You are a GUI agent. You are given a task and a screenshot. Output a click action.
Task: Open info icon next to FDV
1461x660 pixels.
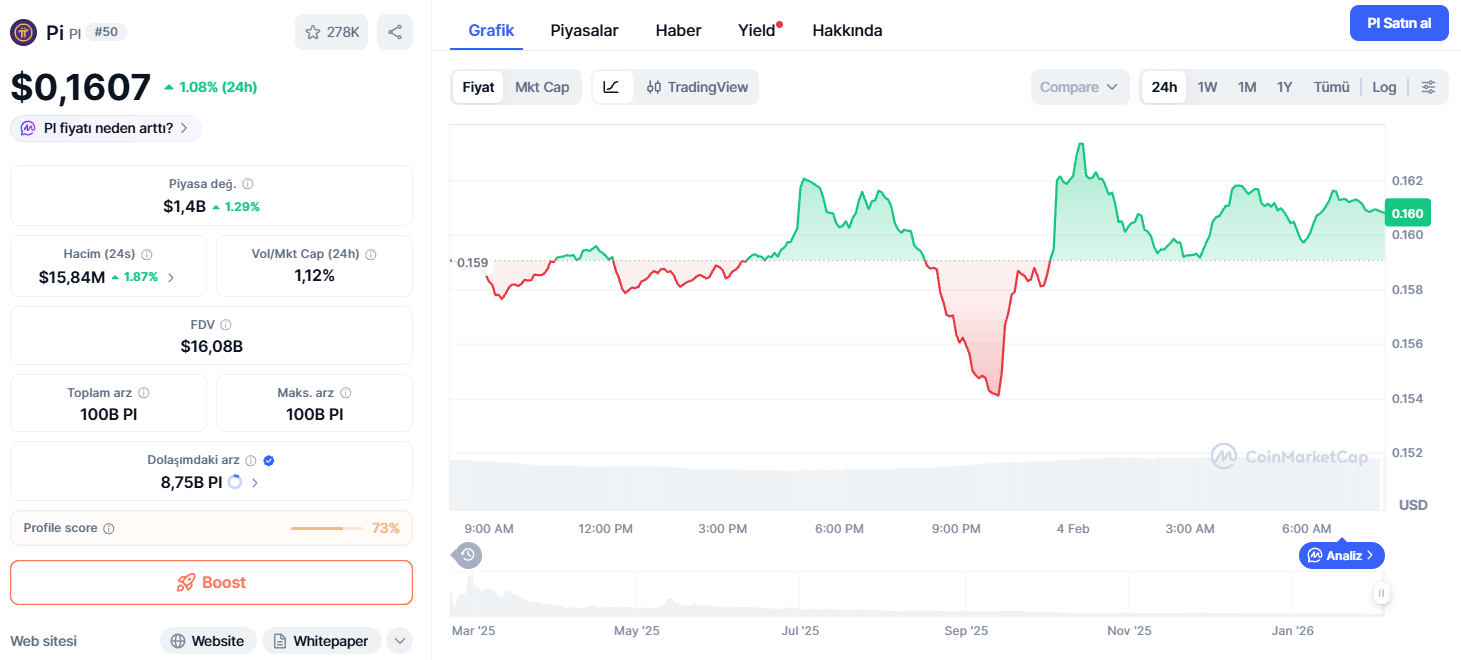[226, 325]
